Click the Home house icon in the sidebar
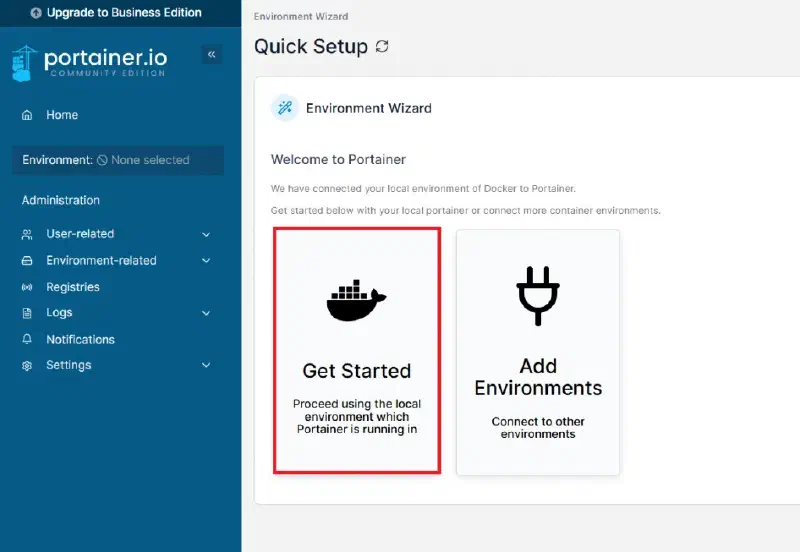The height and width of the screenshot is (552, 800). pos(27,115)
